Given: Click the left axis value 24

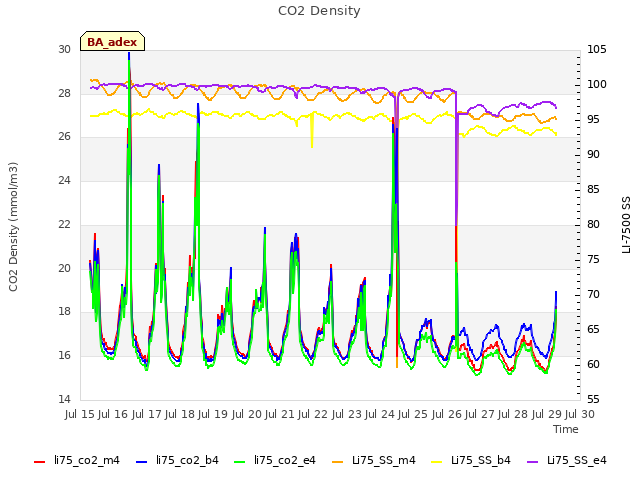Looking at the screenshot, I should (x=64, y=180).
